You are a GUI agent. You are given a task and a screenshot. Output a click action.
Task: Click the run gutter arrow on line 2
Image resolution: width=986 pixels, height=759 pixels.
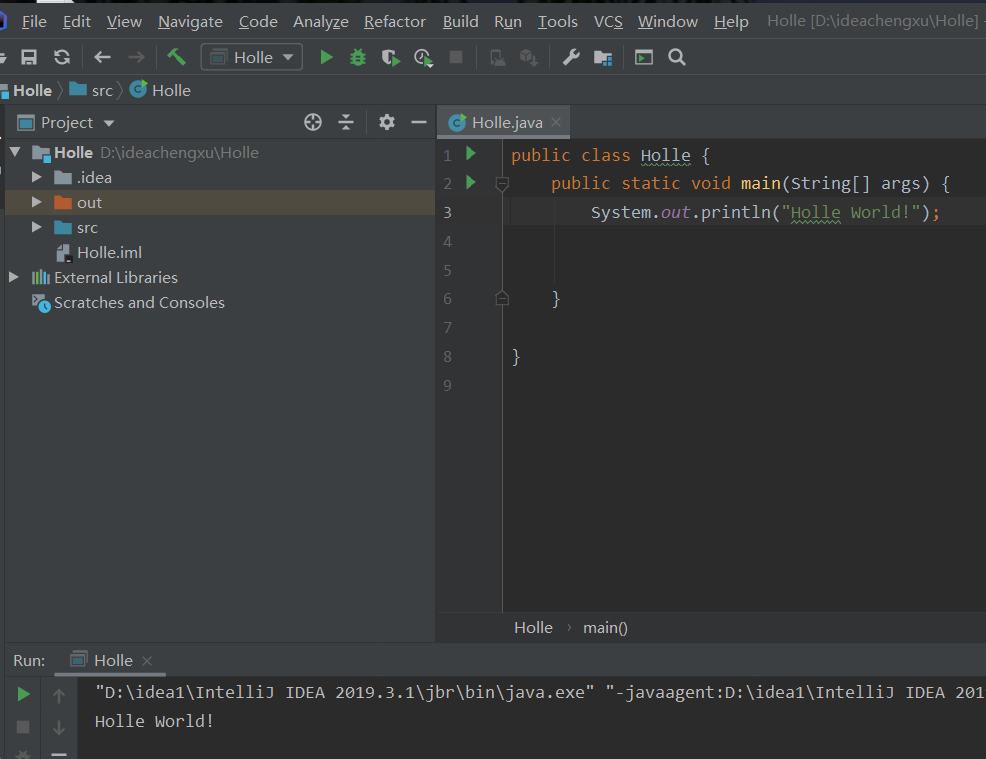(470, 182)
